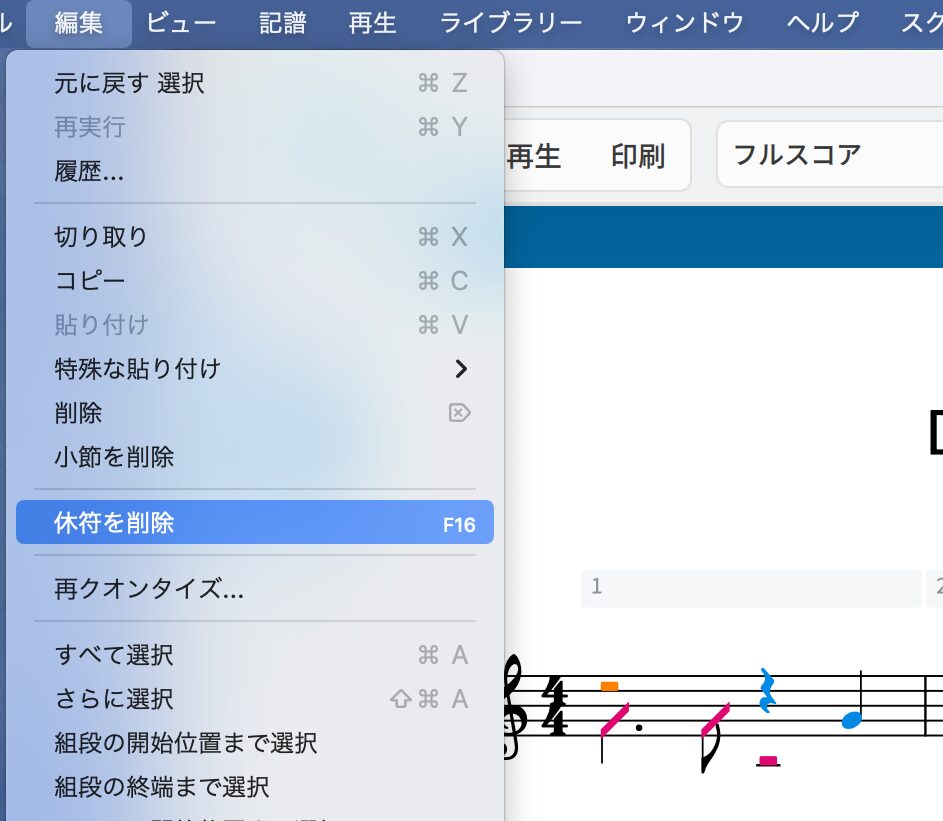
Task: Open the ビュー menu
Action: [x=181, y=23]
